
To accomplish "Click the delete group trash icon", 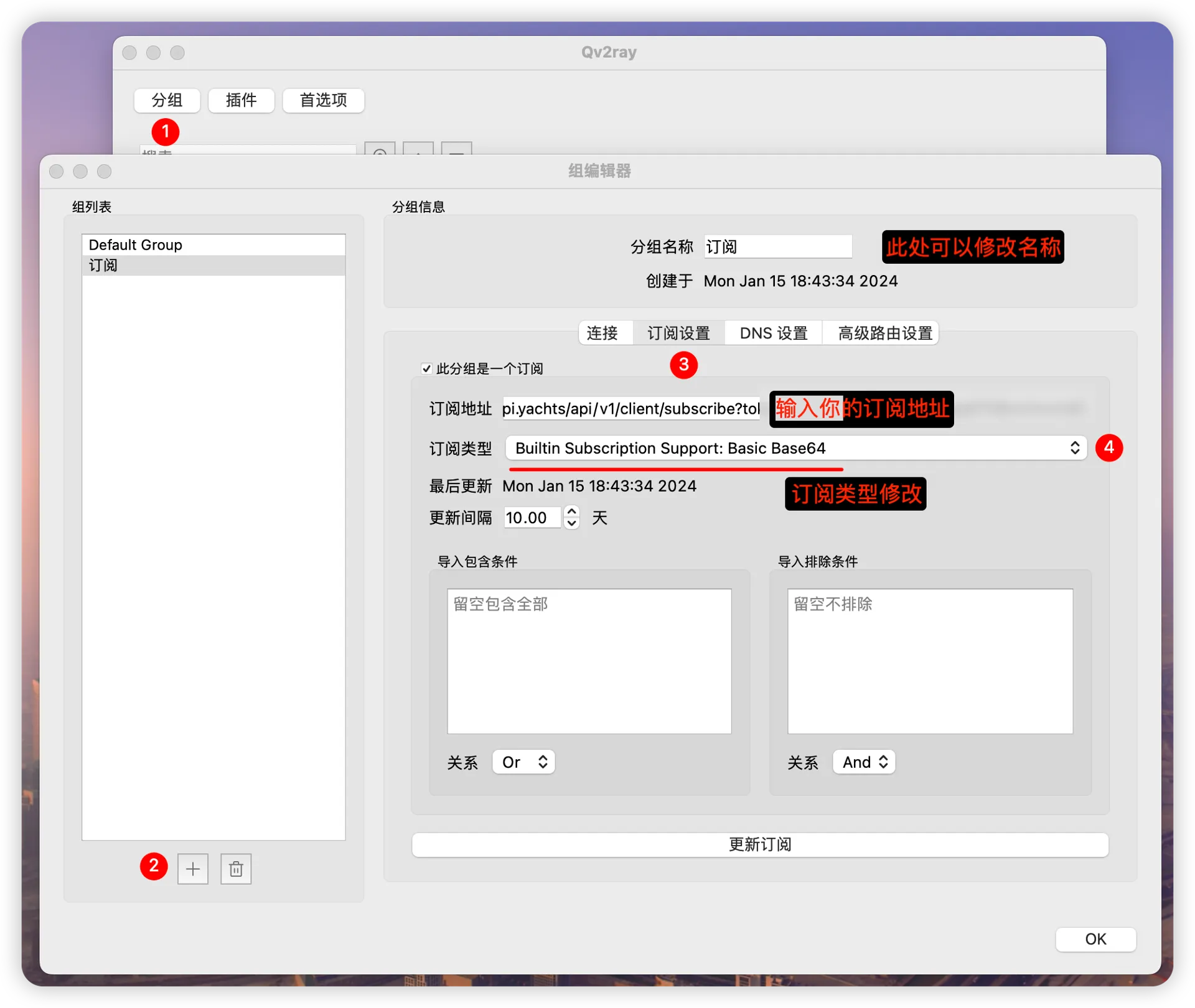I will pos(235,869).
